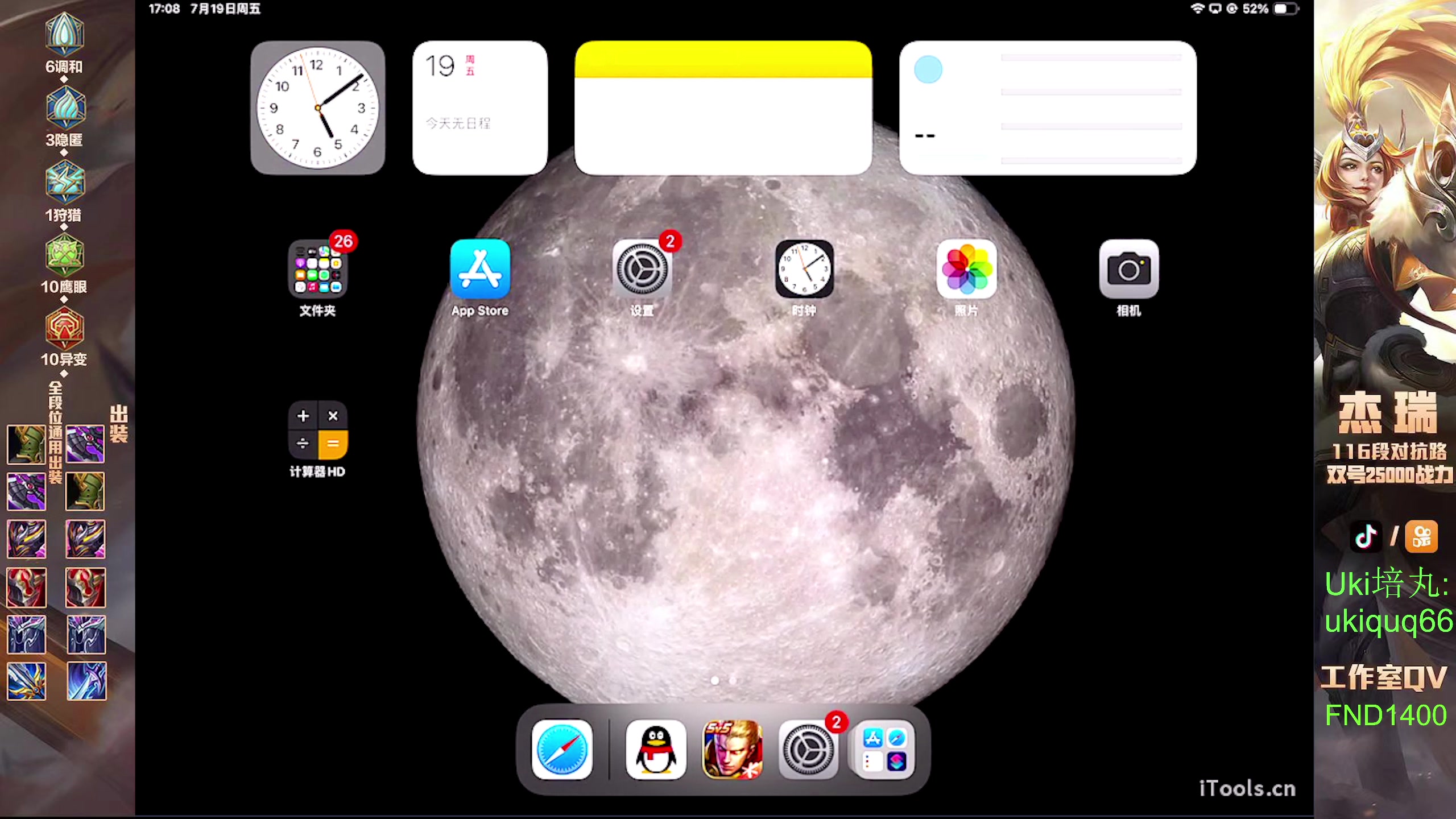Open QQ penguin app in dock

(656, 749)
